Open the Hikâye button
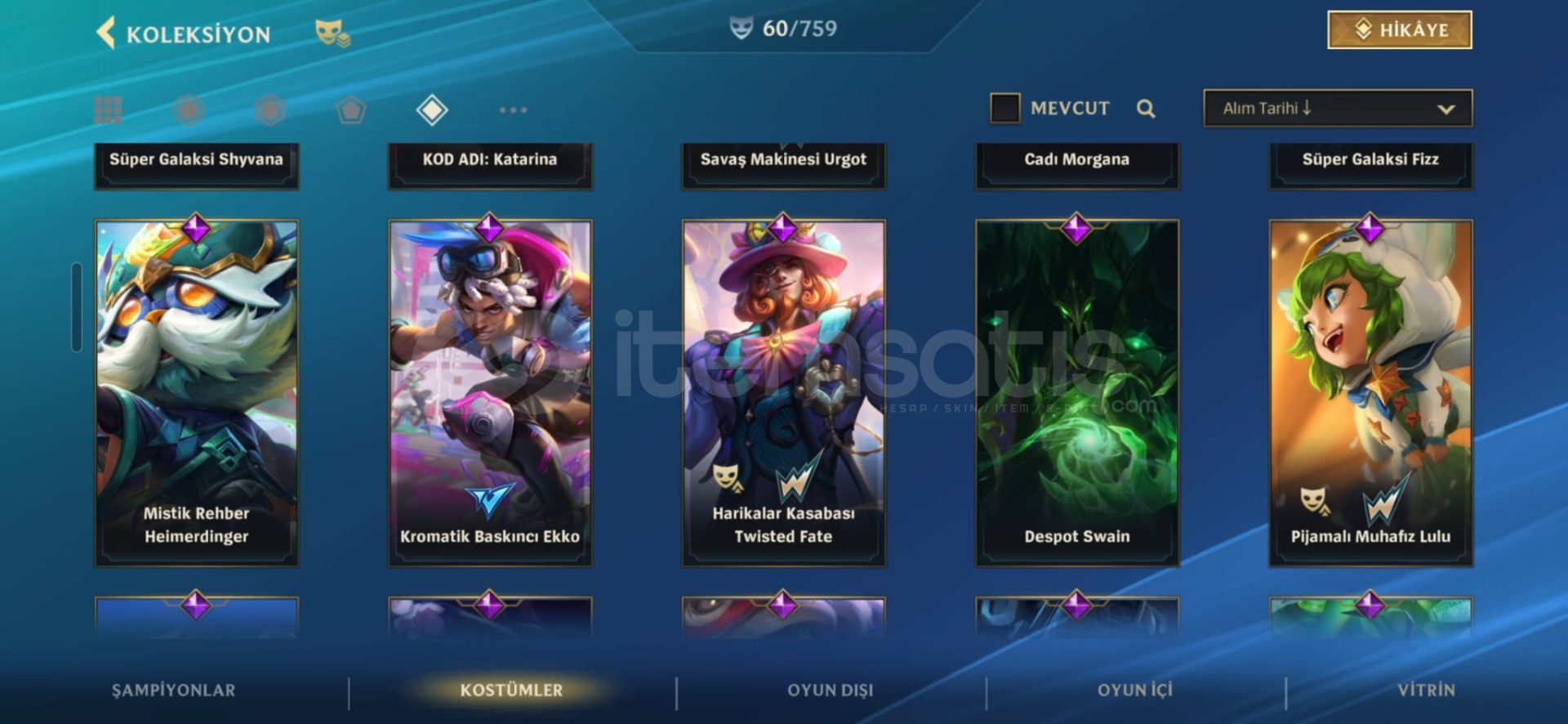This screenshot has width=1568, height=724. [1400, 30]
